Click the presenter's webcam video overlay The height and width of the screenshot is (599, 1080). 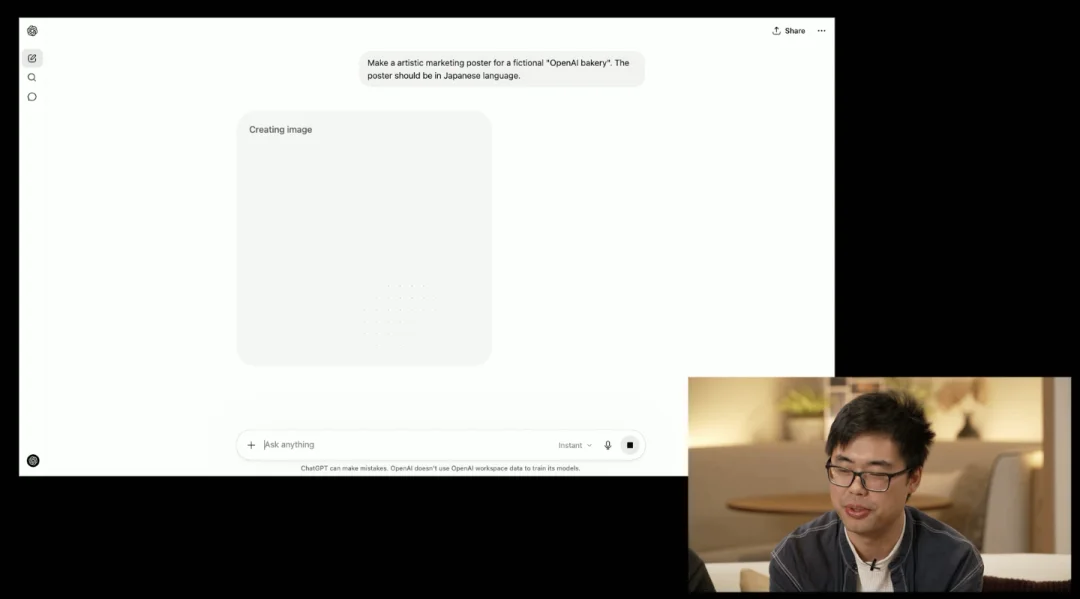[878, 484]
